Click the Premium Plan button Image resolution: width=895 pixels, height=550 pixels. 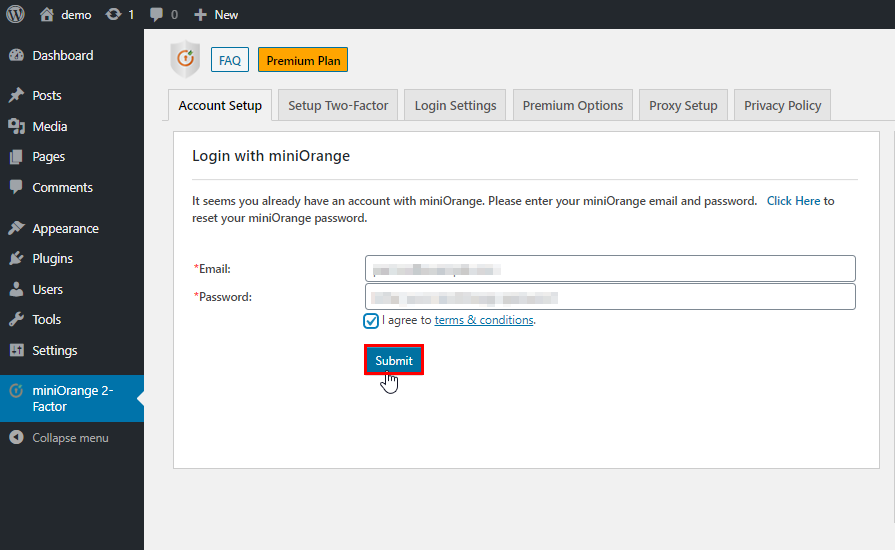tap(303, 60)
